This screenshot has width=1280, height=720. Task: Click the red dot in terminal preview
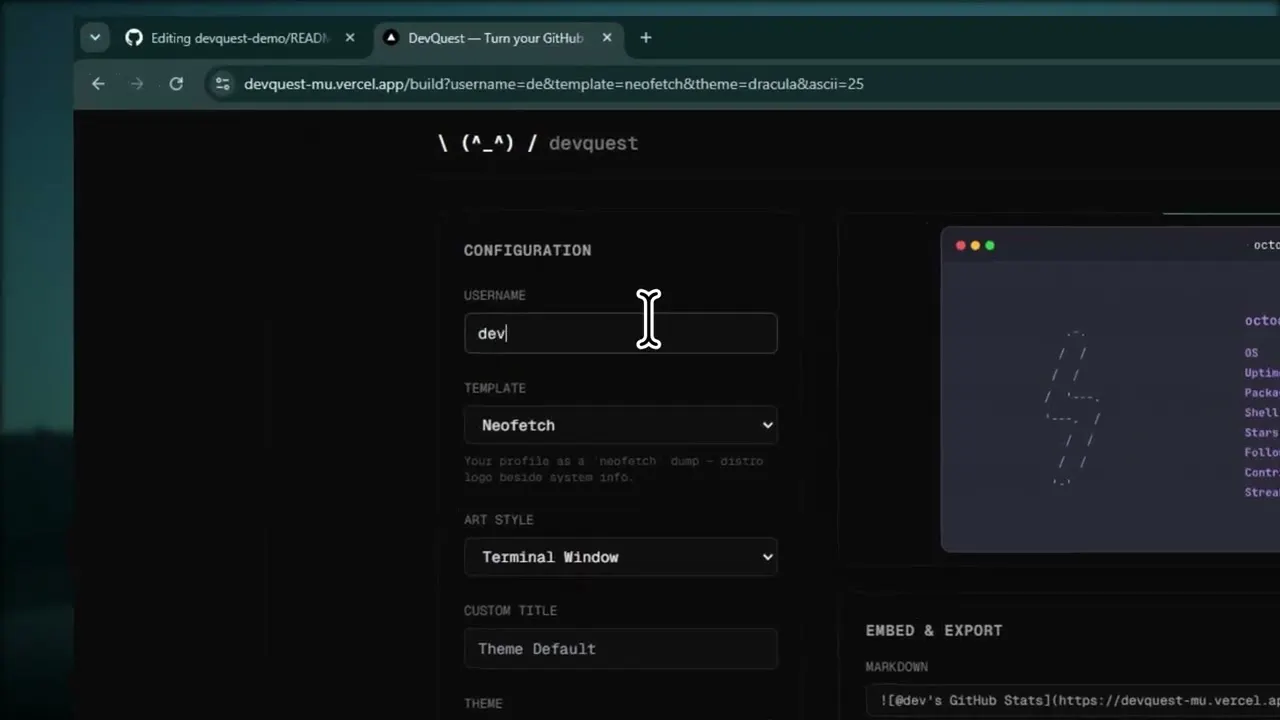click(x=961, y=245)
